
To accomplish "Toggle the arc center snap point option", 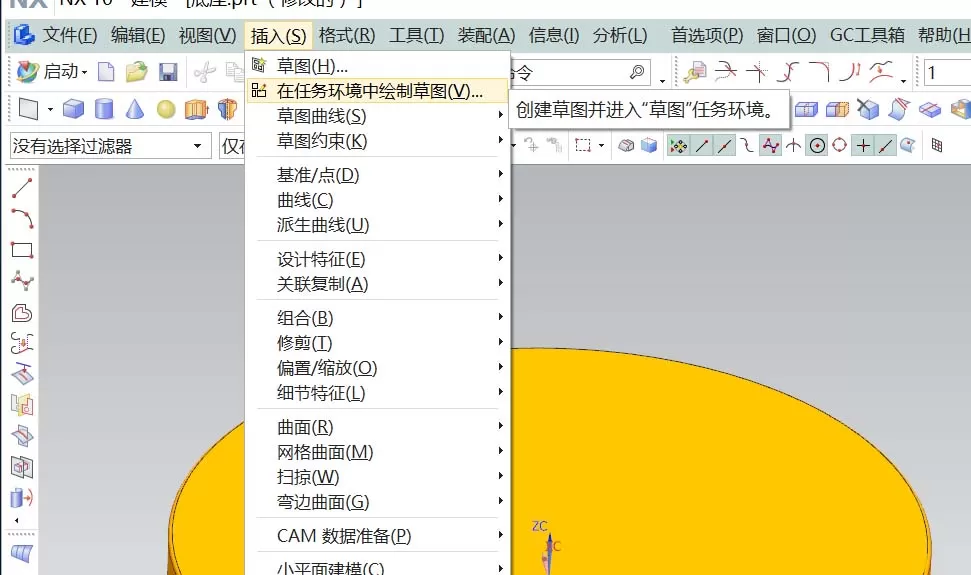I will pos(817,146).
